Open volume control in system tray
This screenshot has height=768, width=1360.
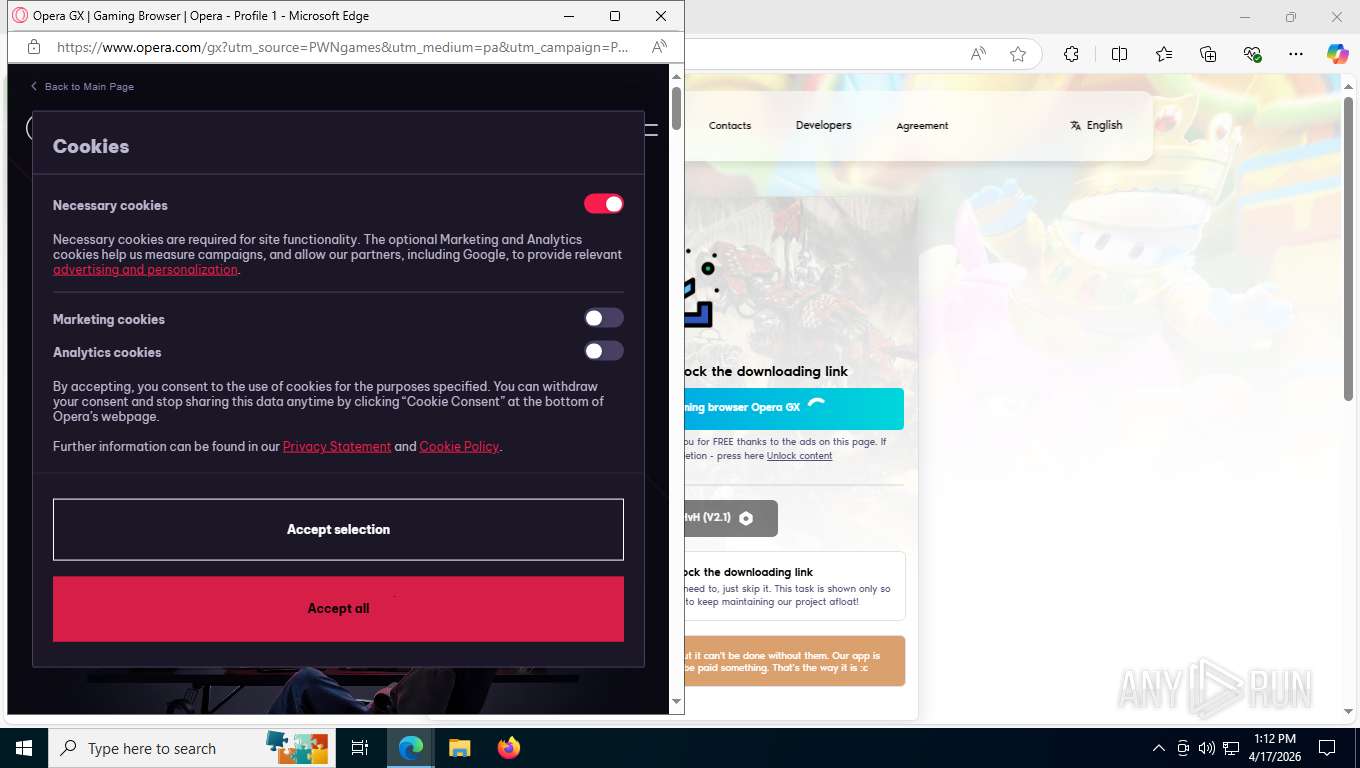coord(1207,748)
